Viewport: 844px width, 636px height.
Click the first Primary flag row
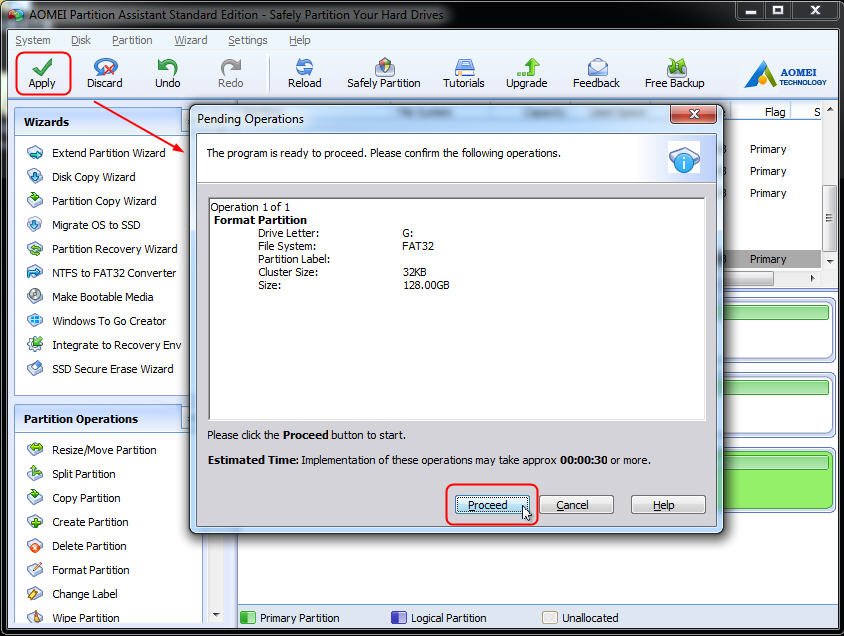tap(768, 149)
